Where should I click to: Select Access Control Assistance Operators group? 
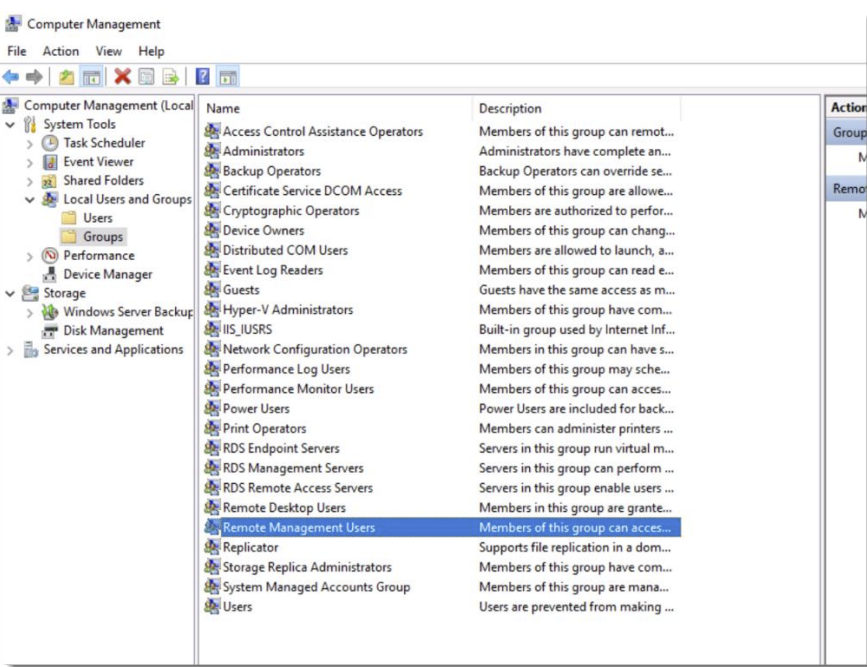click(322, 132)
